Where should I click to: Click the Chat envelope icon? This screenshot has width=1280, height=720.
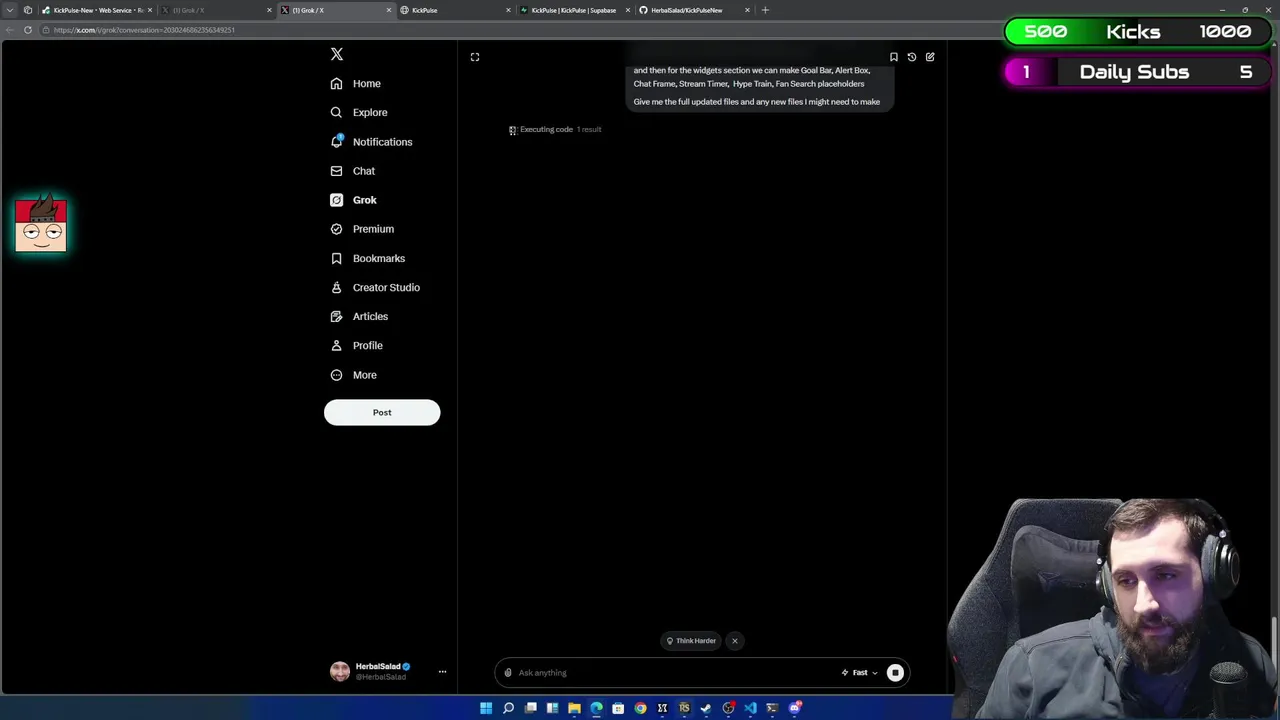coord(336,171)
